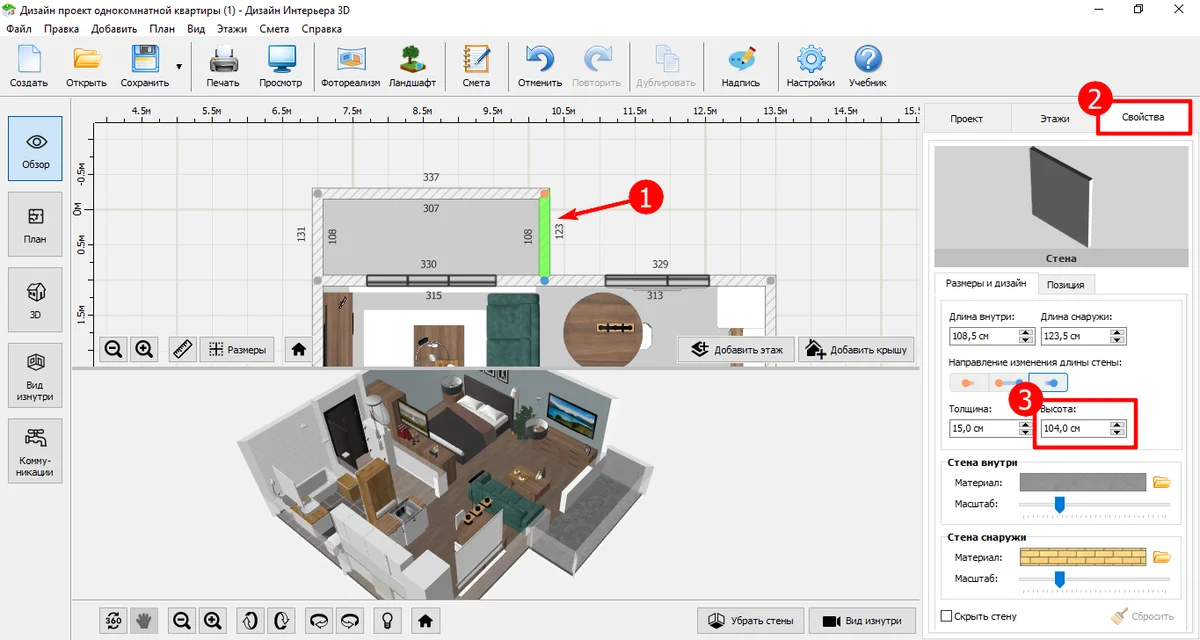
Task: Switch to 3D view mode
Action: tap(35, 299)
